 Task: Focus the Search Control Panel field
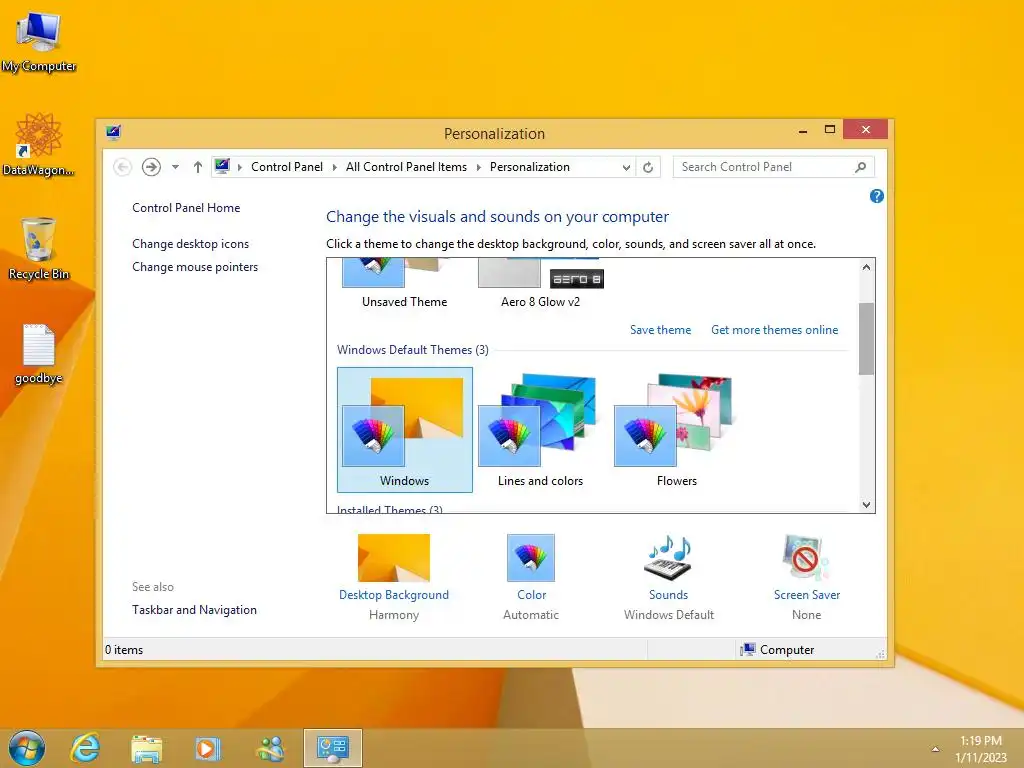pyautogui.click(x=774, y=167)
